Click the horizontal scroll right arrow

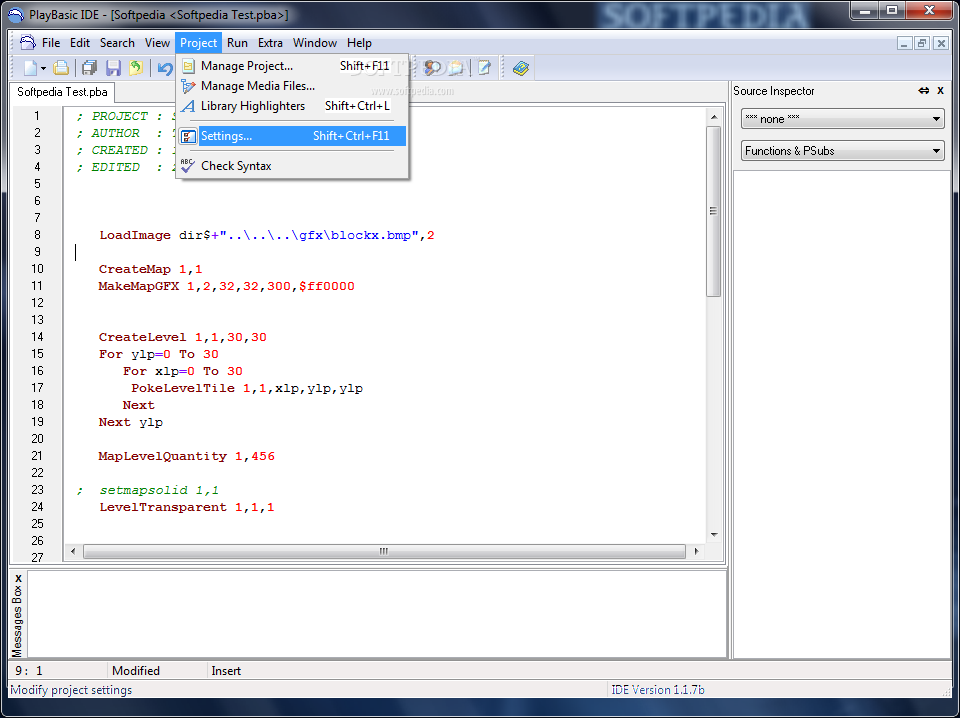click(696, 552)
